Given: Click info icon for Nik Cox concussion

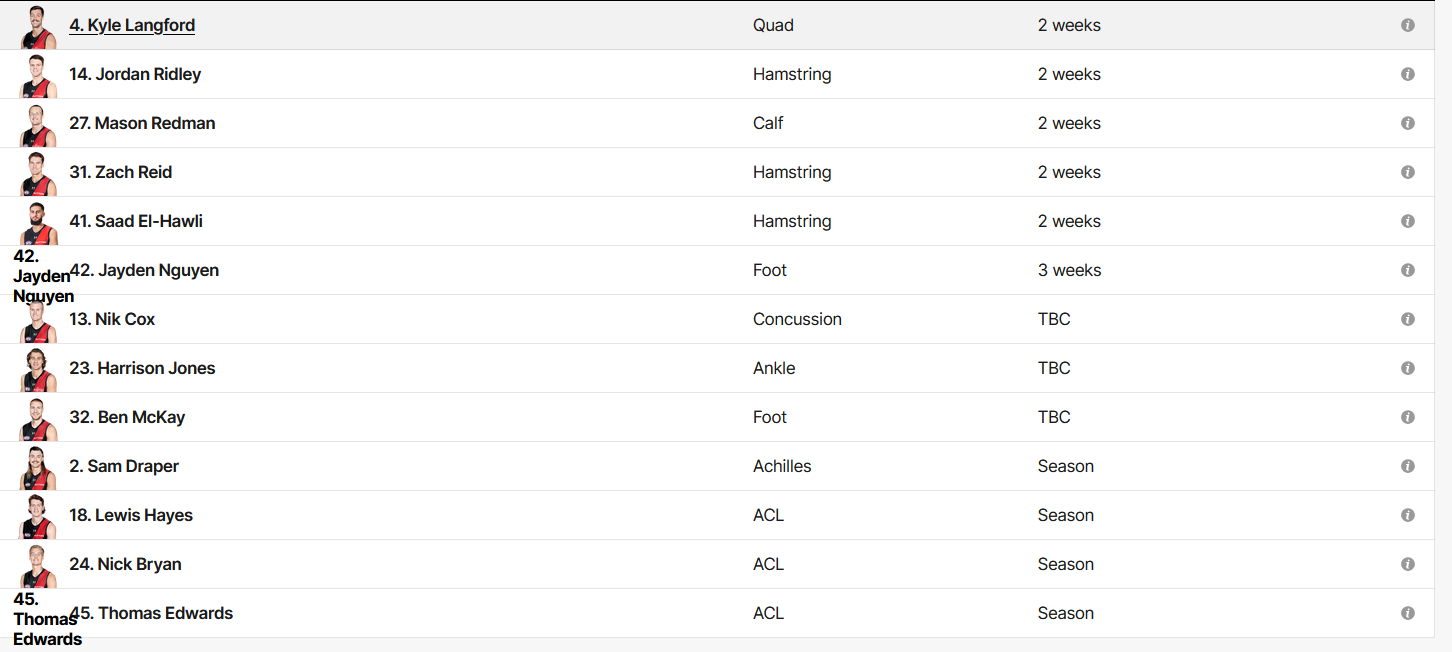Looking at the screenshot, I should click(1408, 319).
